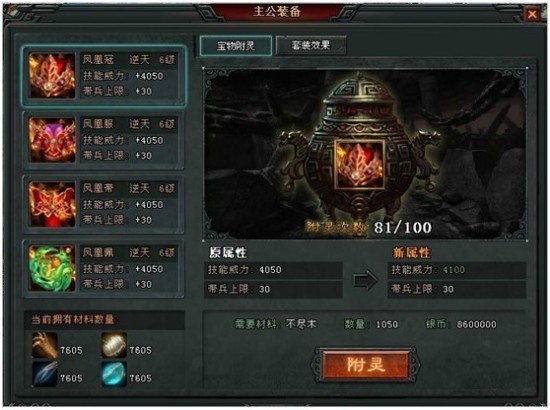Click the 凤凰佩 skill power +4050 line
Viewport: 550px width, 410px height.
(123, 269)
